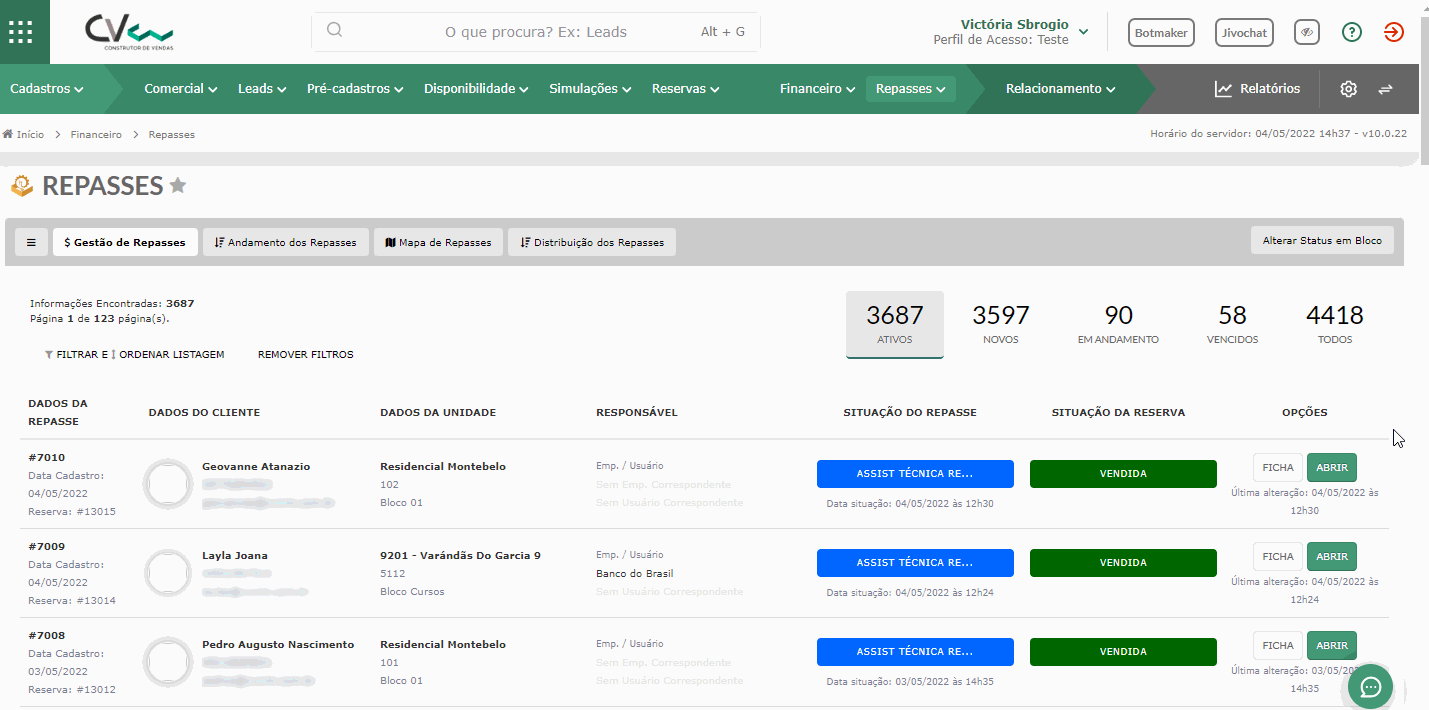Image resolution: width=1429 pixels, height=710 pixels.
Task: Expand the Cadastros menu
Action: pyautogui.click(x=47, y=89)
